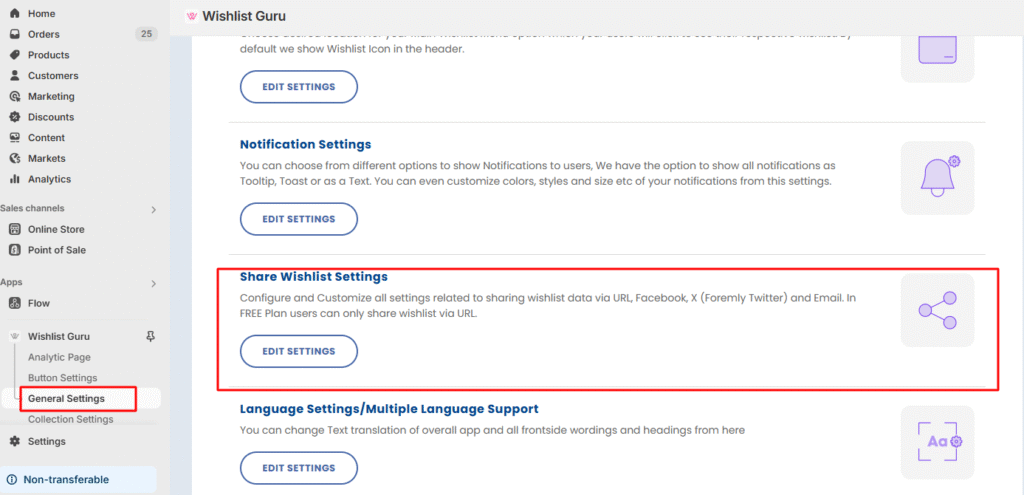The width and height of the screenshot is (1024, 495).
Task: Click Edit Settings under Share Wishlist Settings
Action: pyautogui.click(x=299, y=351)
